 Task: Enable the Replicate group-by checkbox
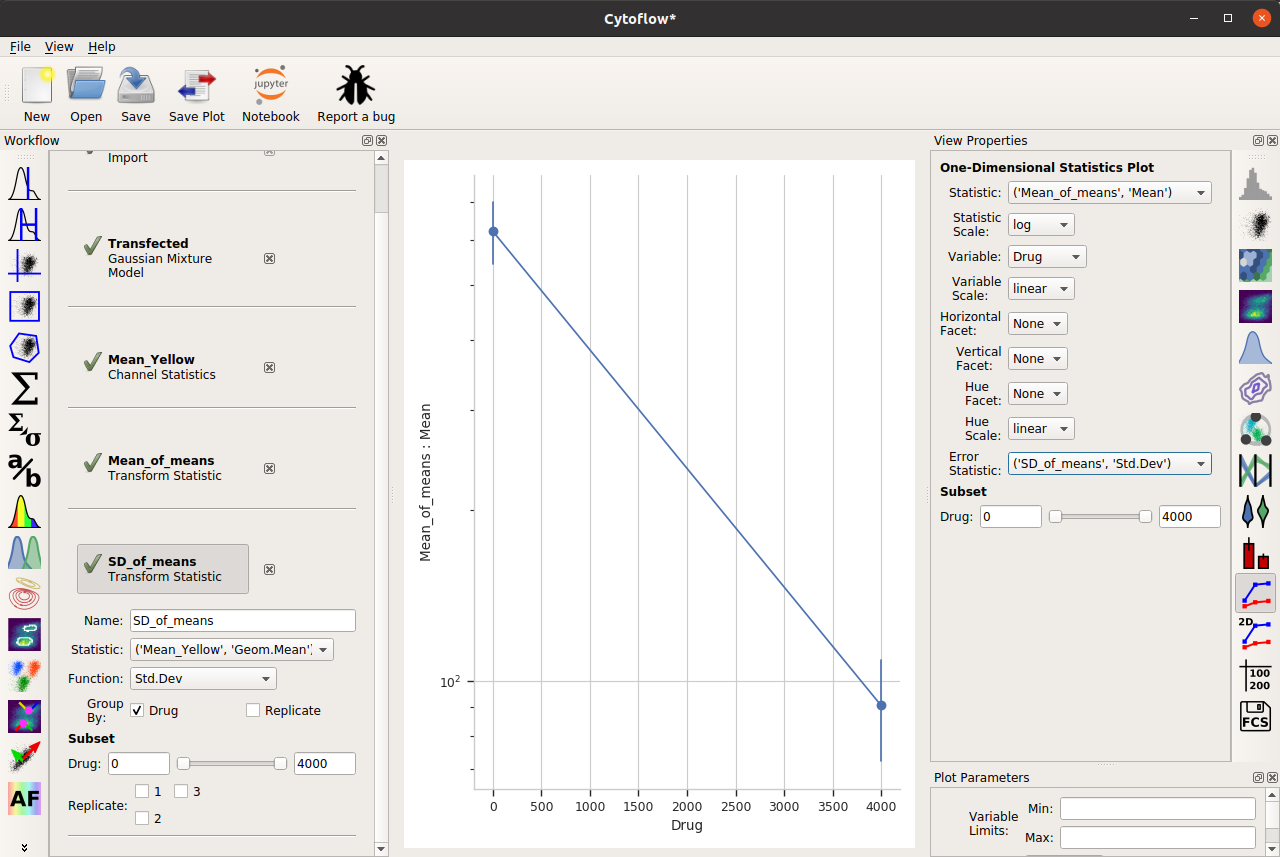(253, 710)
